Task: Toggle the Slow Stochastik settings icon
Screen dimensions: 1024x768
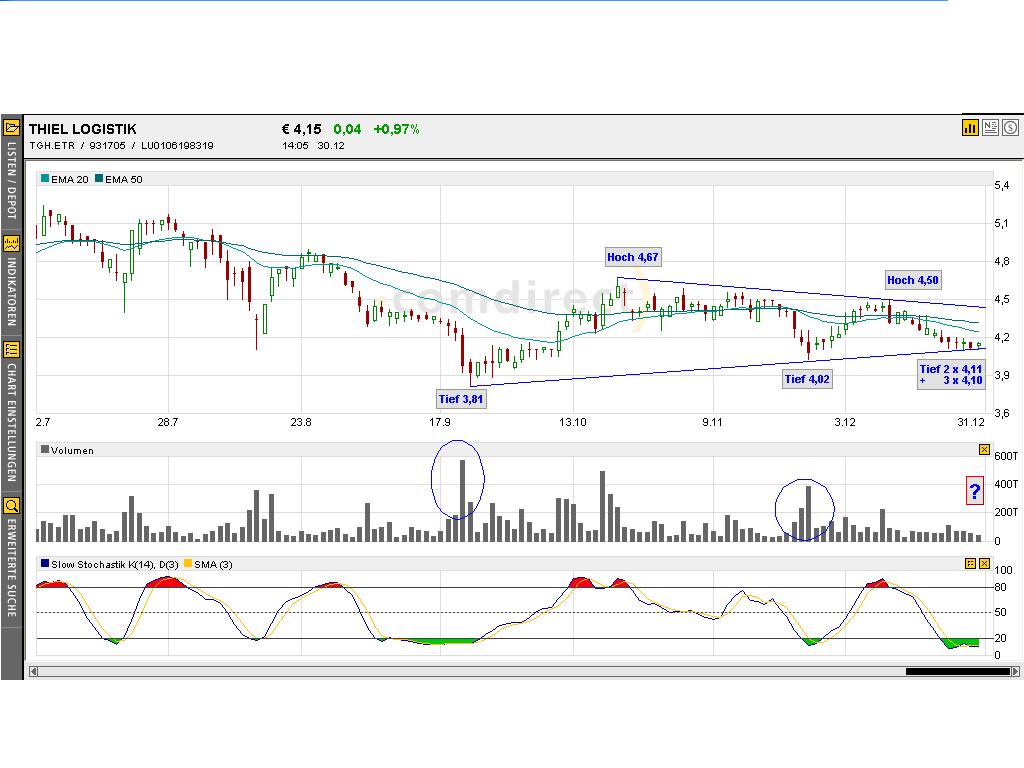Action: [x=968, y=563]
